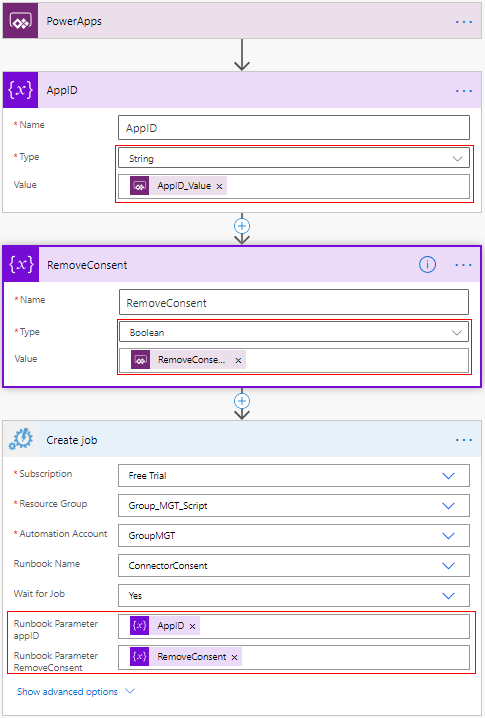Viewport: 485px width, 718px height.
Task: Collapse the RemoveConsent step via its title
Action: (87, 265)
